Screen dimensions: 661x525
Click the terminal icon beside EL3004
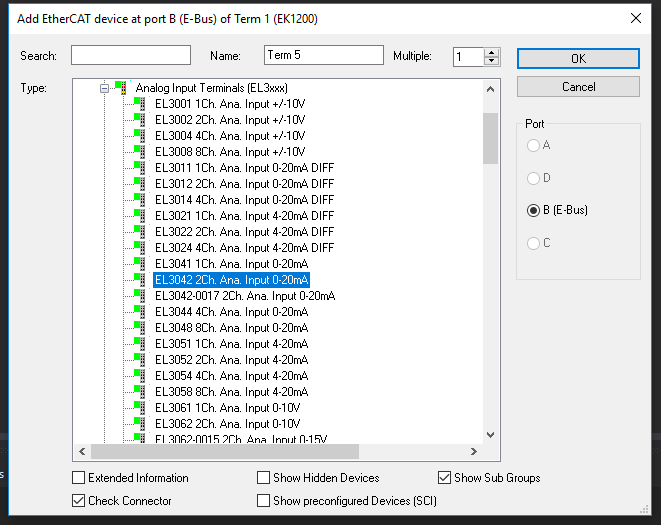140,135
